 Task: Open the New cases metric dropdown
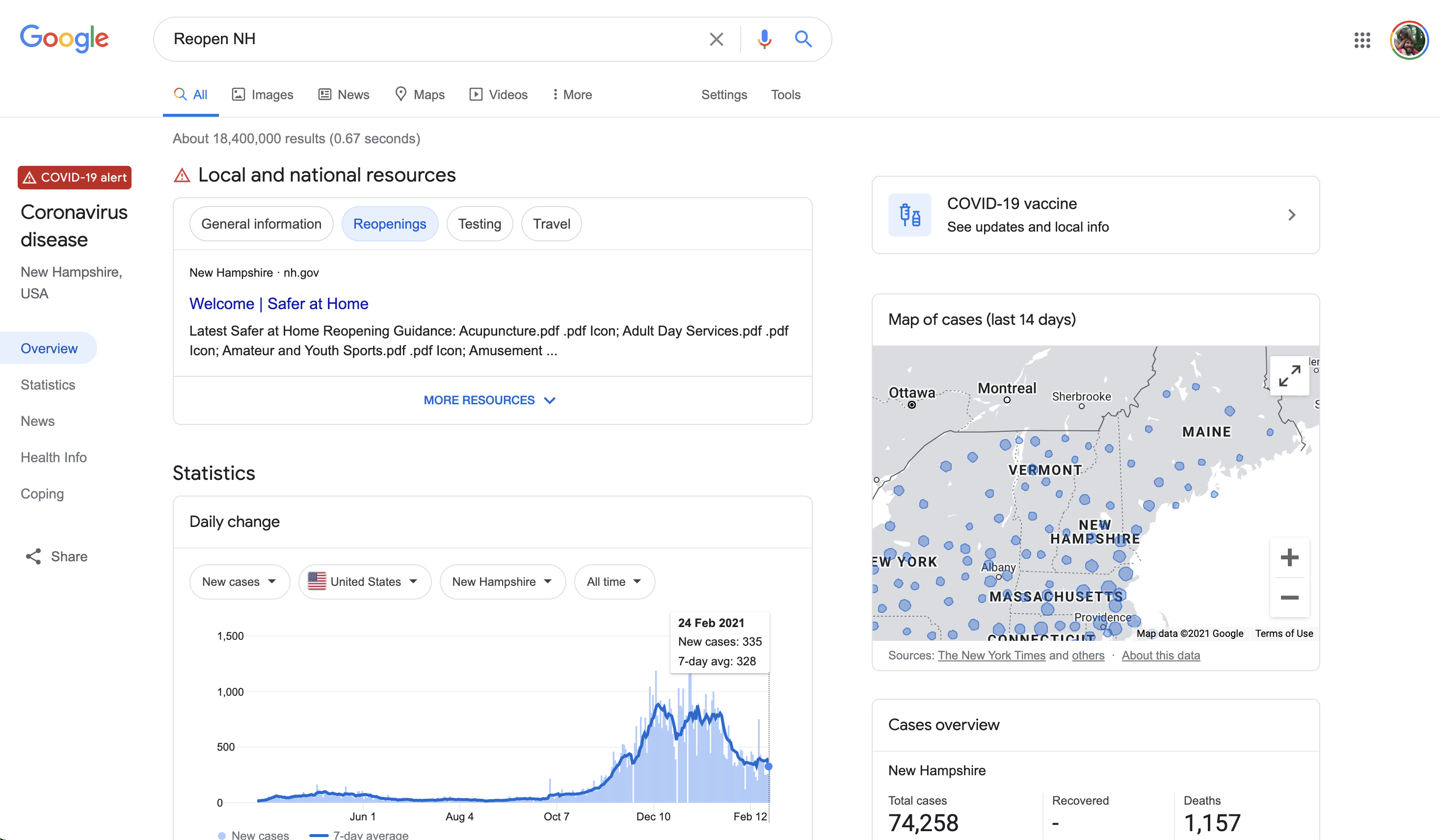(x=240, y=581)
